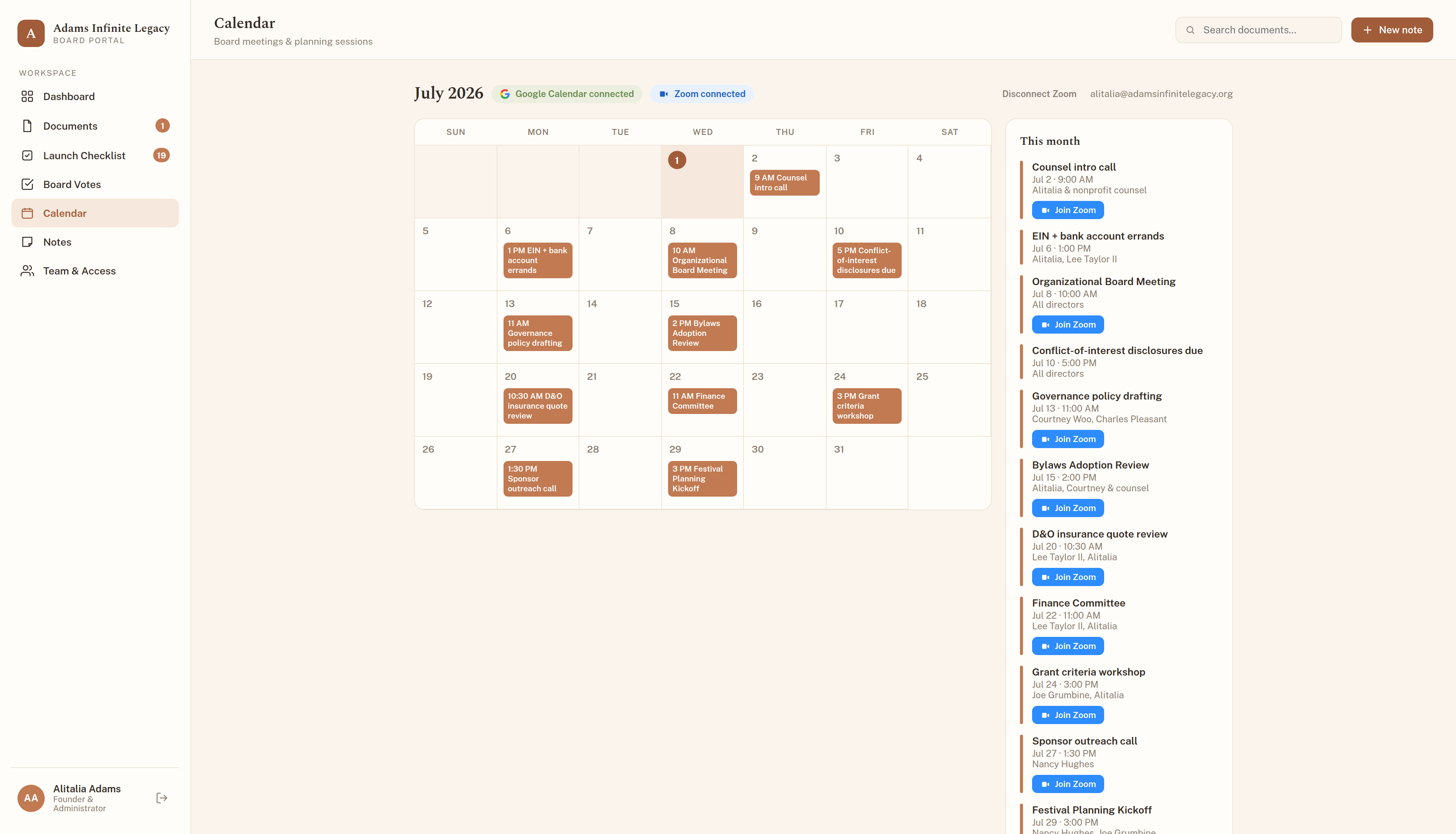Open 3 PM Festival Planning Kickoff event

point(702,479)
